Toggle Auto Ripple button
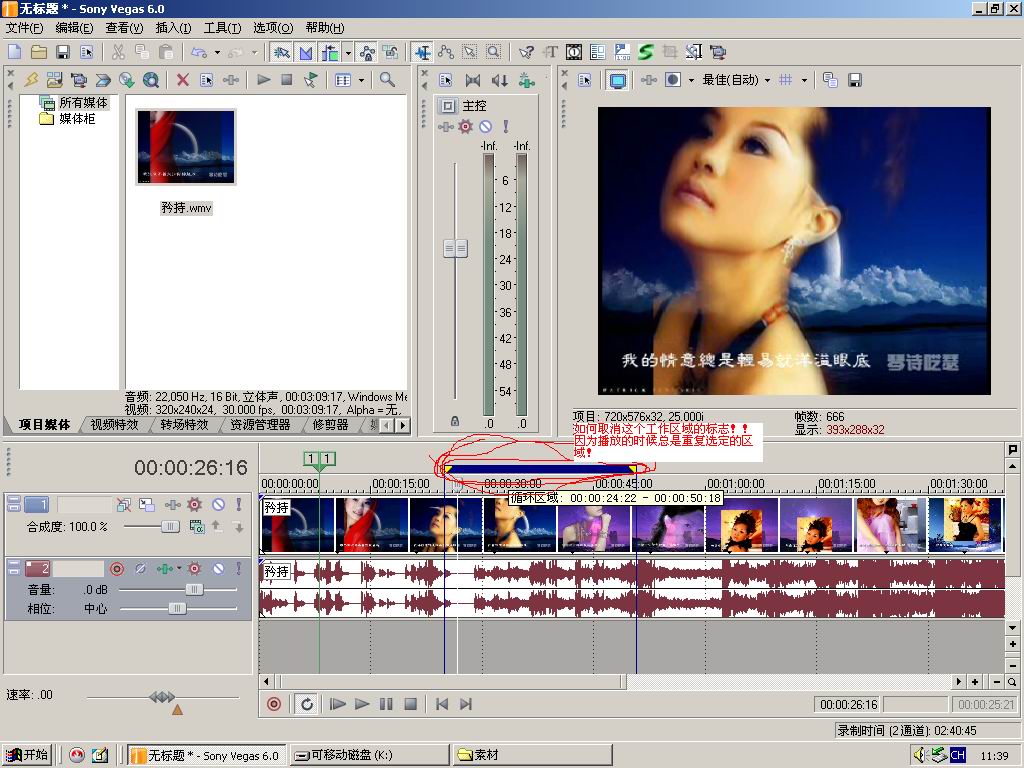The height and width of the screenshot is (768, 1024). 330,52
